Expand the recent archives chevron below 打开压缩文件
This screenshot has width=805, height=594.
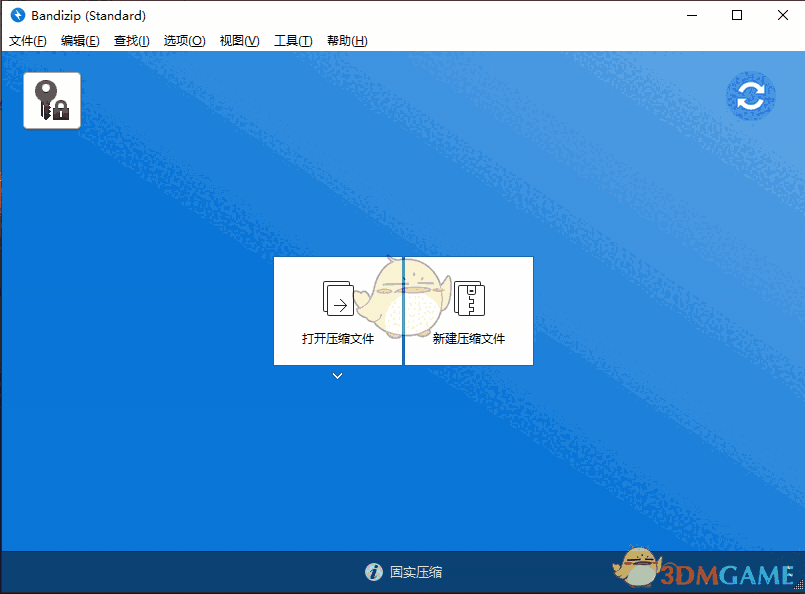pos(337,375)
